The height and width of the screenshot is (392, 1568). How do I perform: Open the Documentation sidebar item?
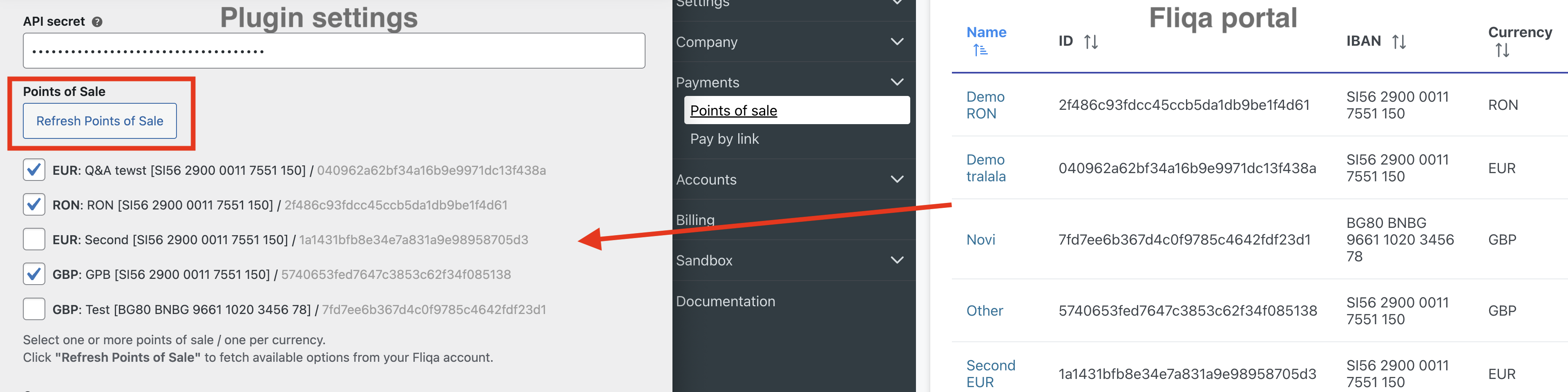pyautogui.click(x=725, y=301)
